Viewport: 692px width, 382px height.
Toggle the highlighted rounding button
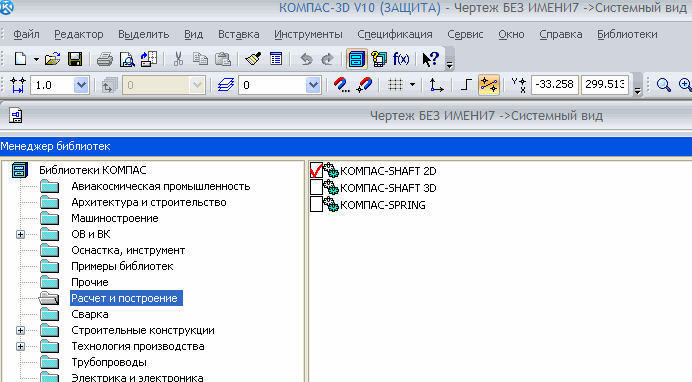(x=489, y=85)
